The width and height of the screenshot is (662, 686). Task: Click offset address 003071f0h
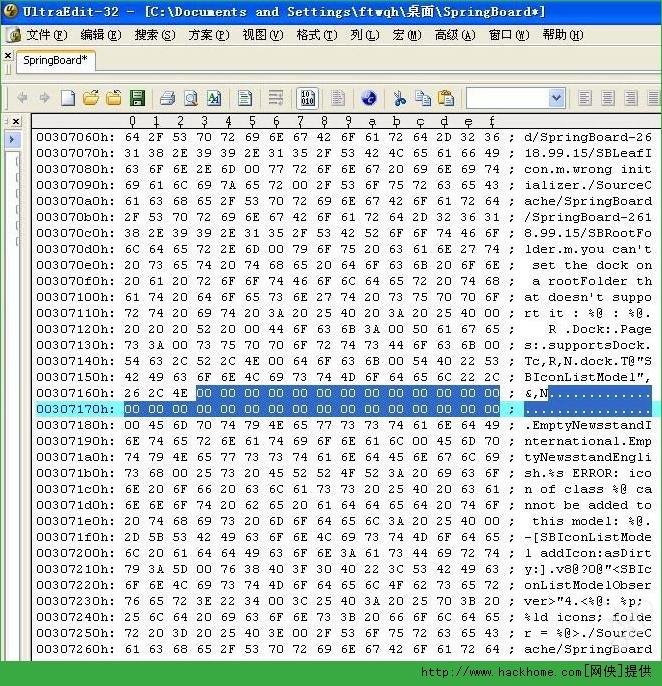[75, 537]
